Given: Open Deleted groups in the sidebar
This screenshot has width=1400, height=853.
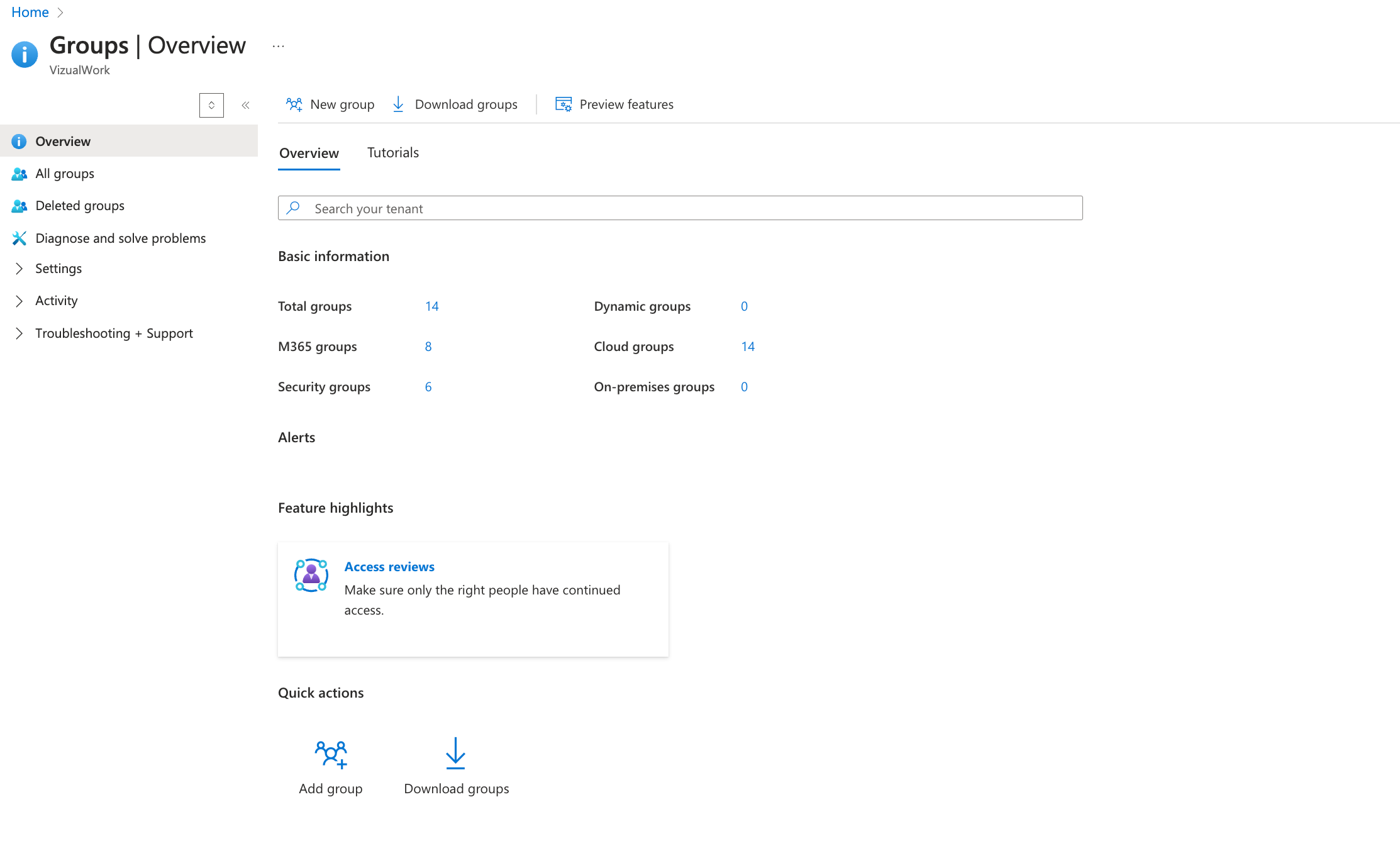Looking at the screenshot, I should (80, 206).
